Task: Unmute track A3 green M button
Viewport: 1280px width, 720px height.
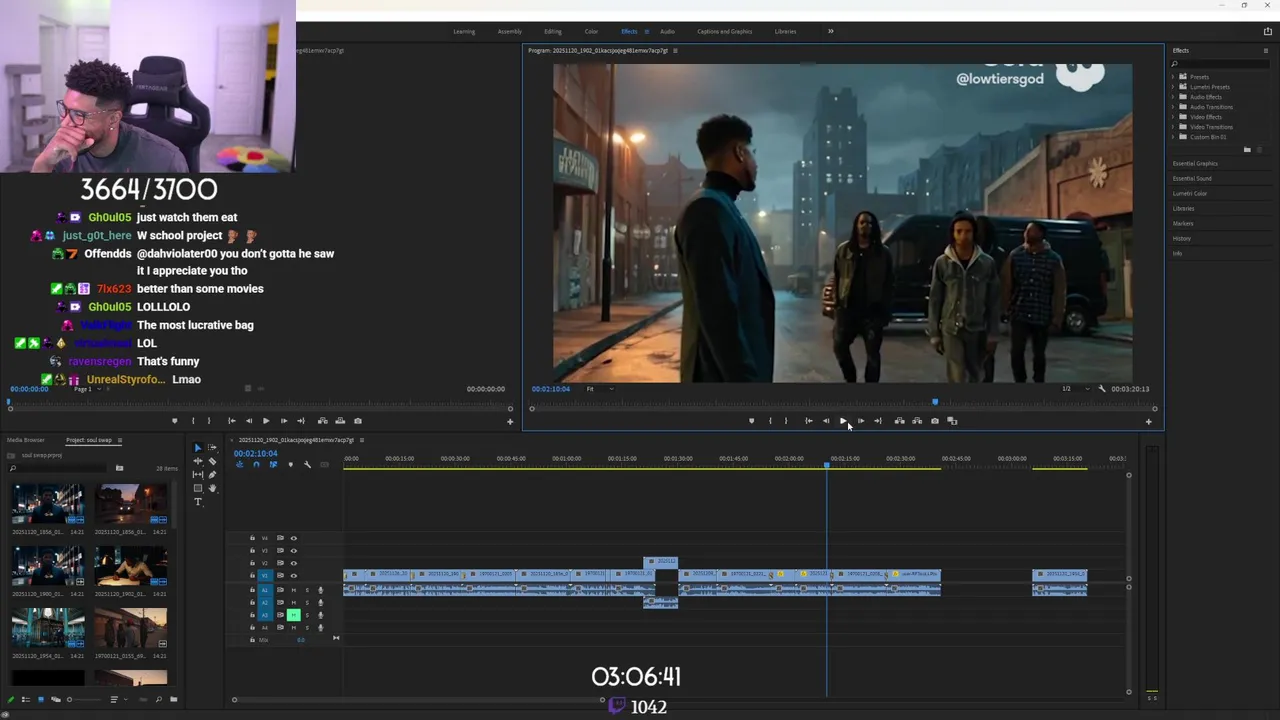Action: (294, 615)
